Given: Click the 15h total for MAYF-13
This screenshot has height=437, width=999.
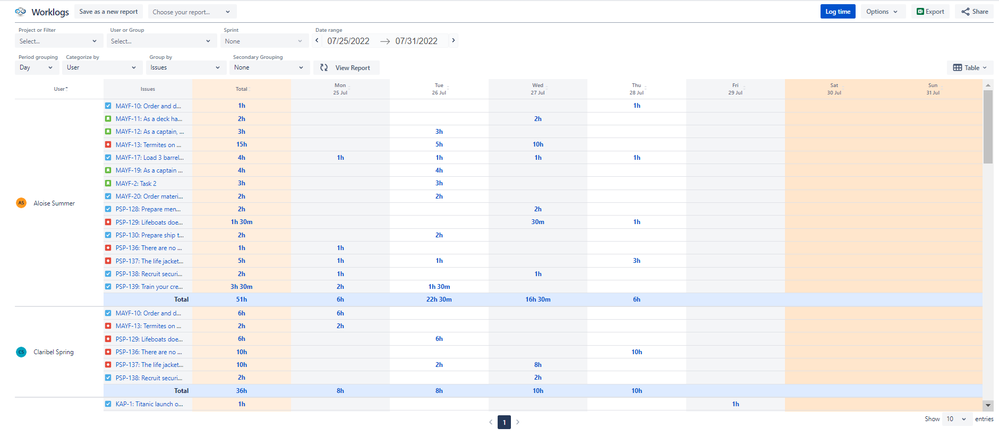Looking at the screenshot, I should (242, 144).
